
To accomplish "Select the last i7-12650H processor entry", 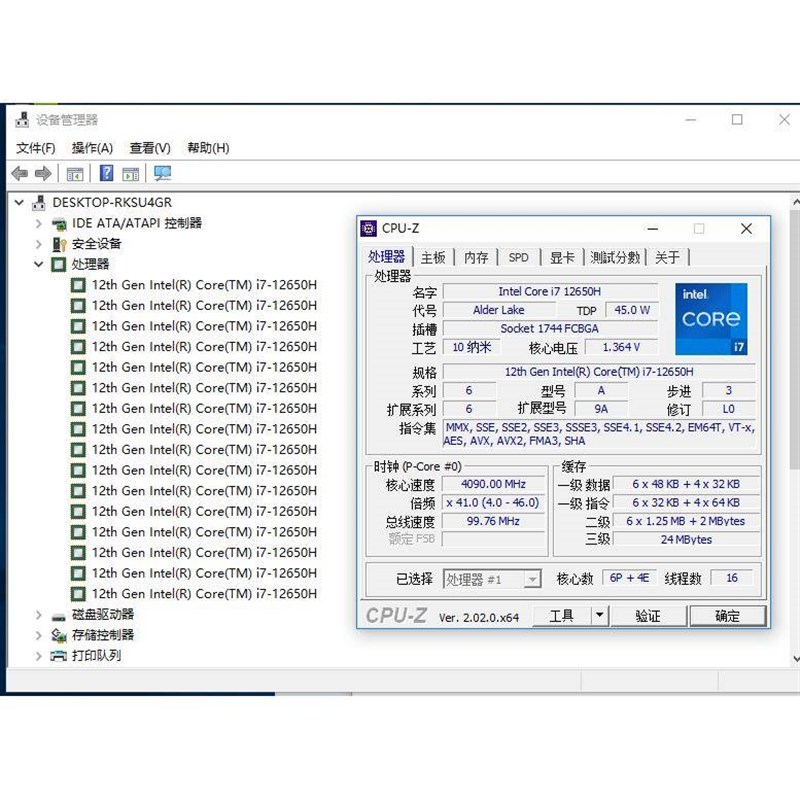I will 194,594.
